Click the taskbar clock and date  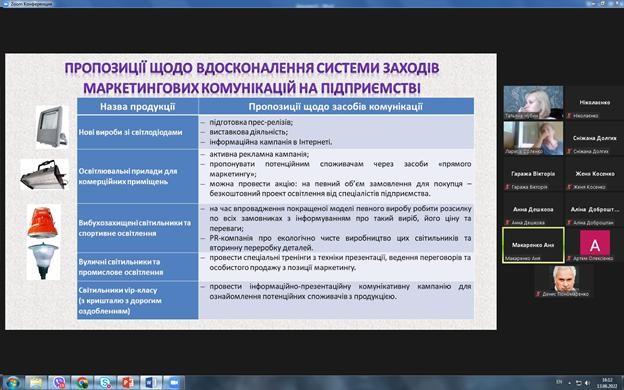point(607,383)
